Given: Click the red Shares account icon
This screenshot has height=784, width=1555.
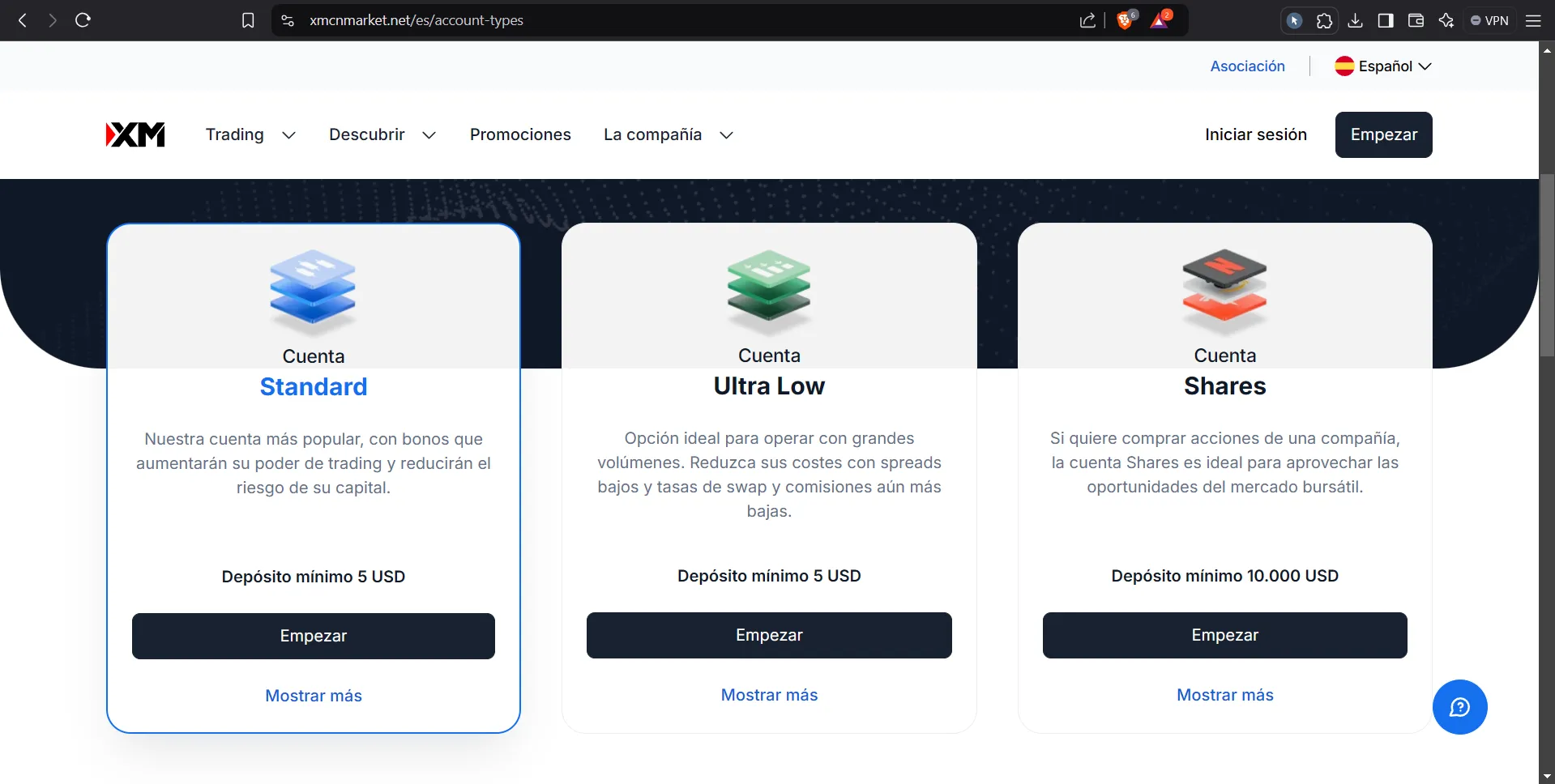Looking at the screenshot, I should click(1224, 291).
